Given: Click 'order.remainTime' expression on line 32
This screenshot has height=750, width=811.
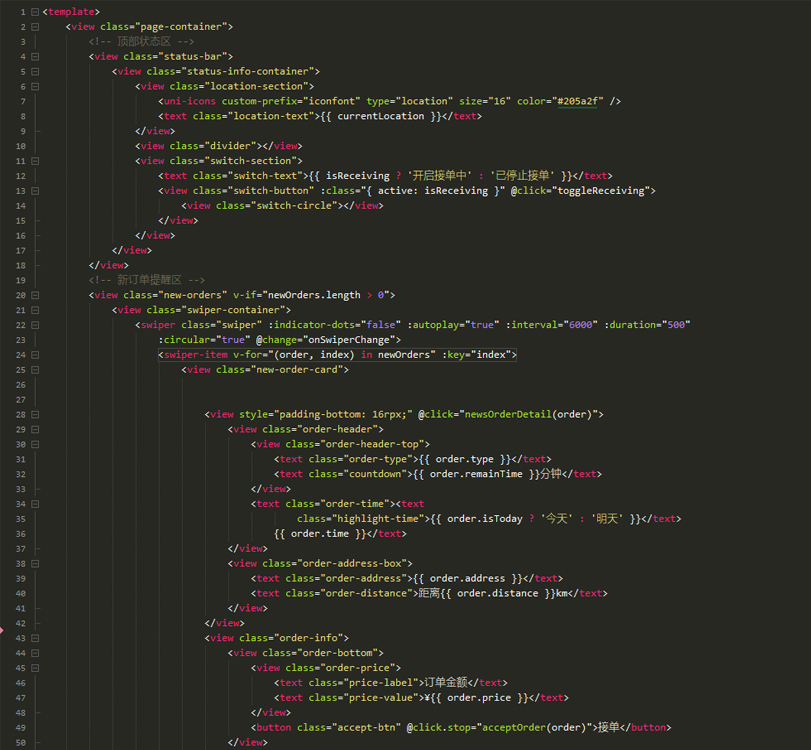Looking at the screenshot, I should point(476,474).
